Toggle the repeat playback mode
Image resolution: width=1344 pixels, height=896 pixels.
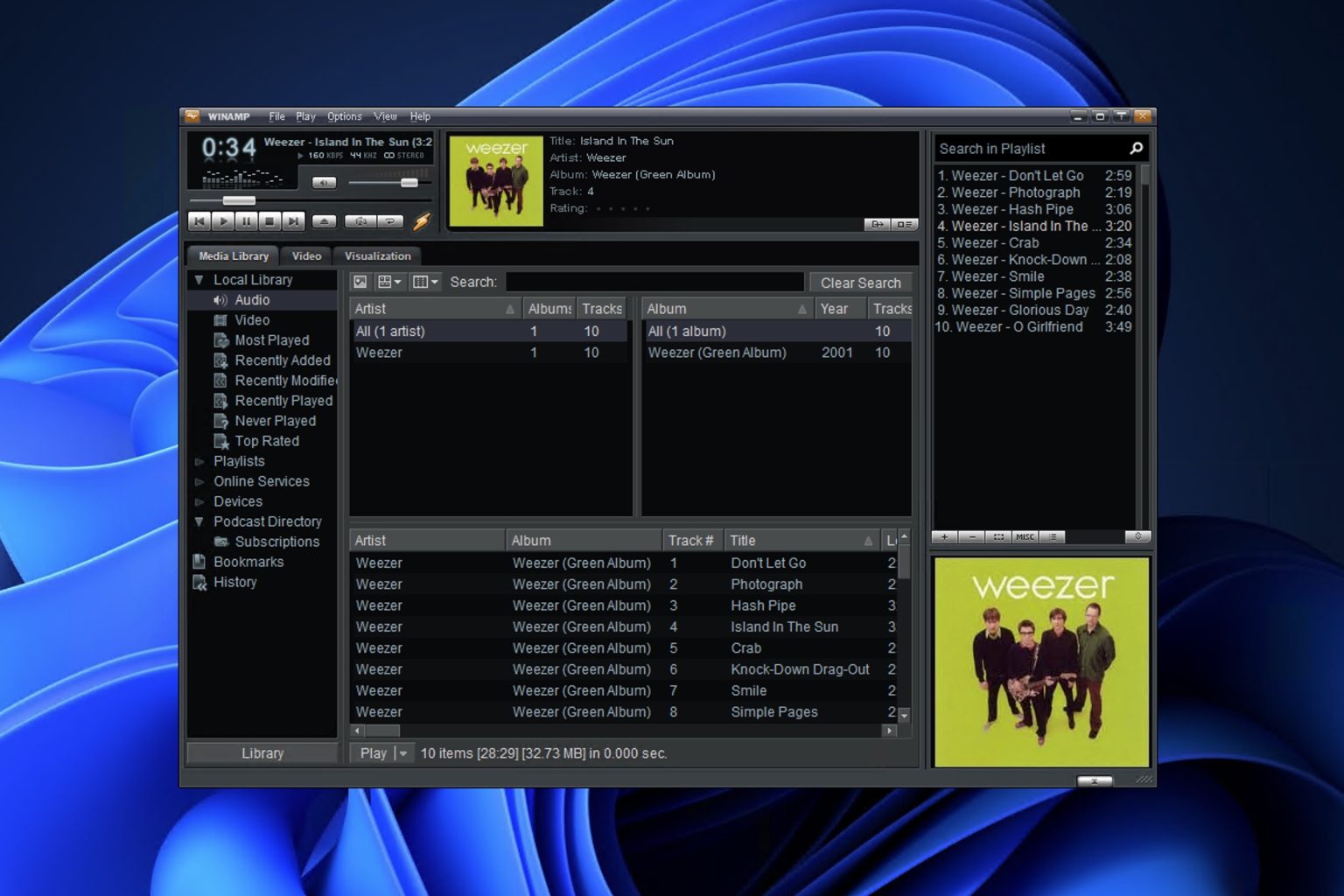(x=390, y=221)
